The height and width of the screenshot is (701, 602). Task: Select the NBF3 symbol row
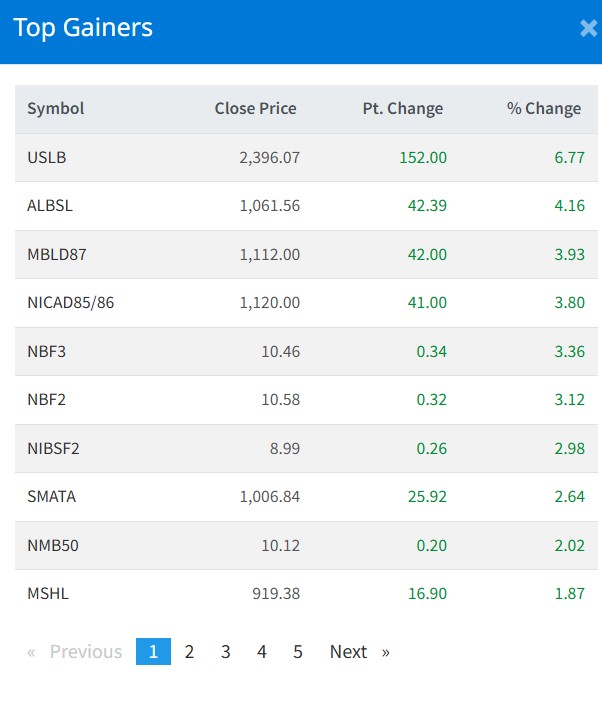coord(47,352)
